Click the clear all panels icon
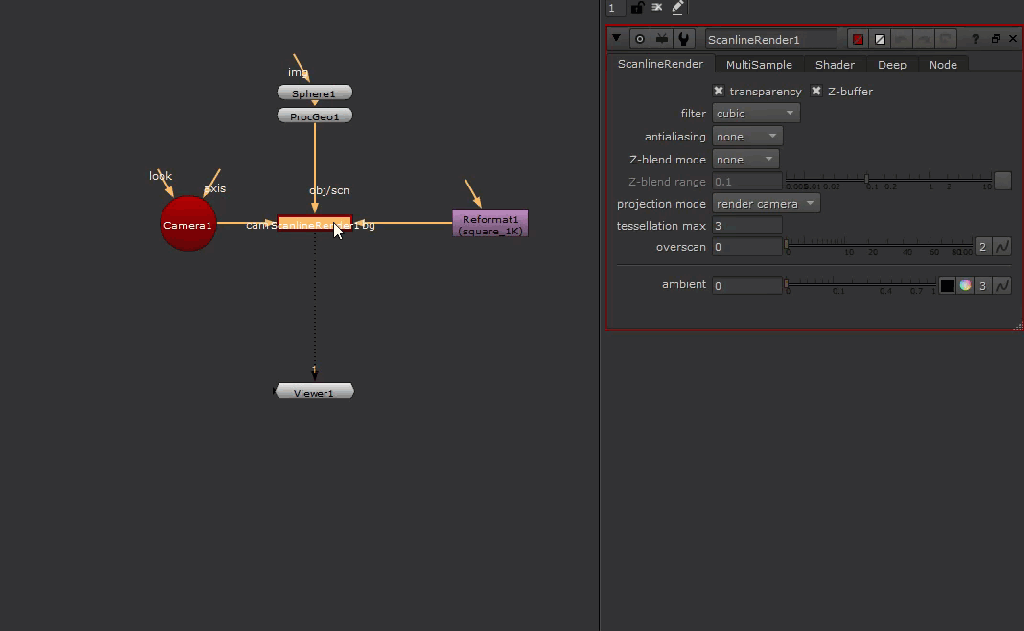This screenshot has height=631, width=1024. [x=657, y=8]
